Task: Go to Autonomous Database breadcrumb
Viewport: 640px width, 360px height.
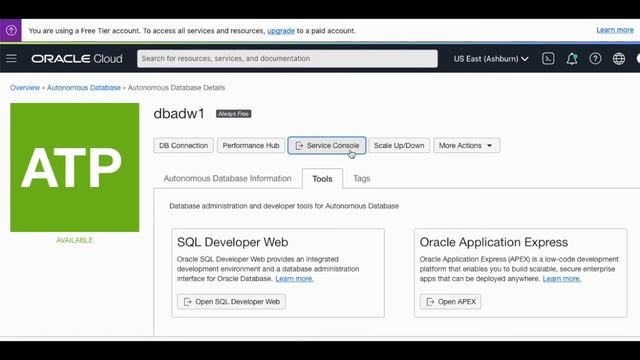Action: point(84,88)
